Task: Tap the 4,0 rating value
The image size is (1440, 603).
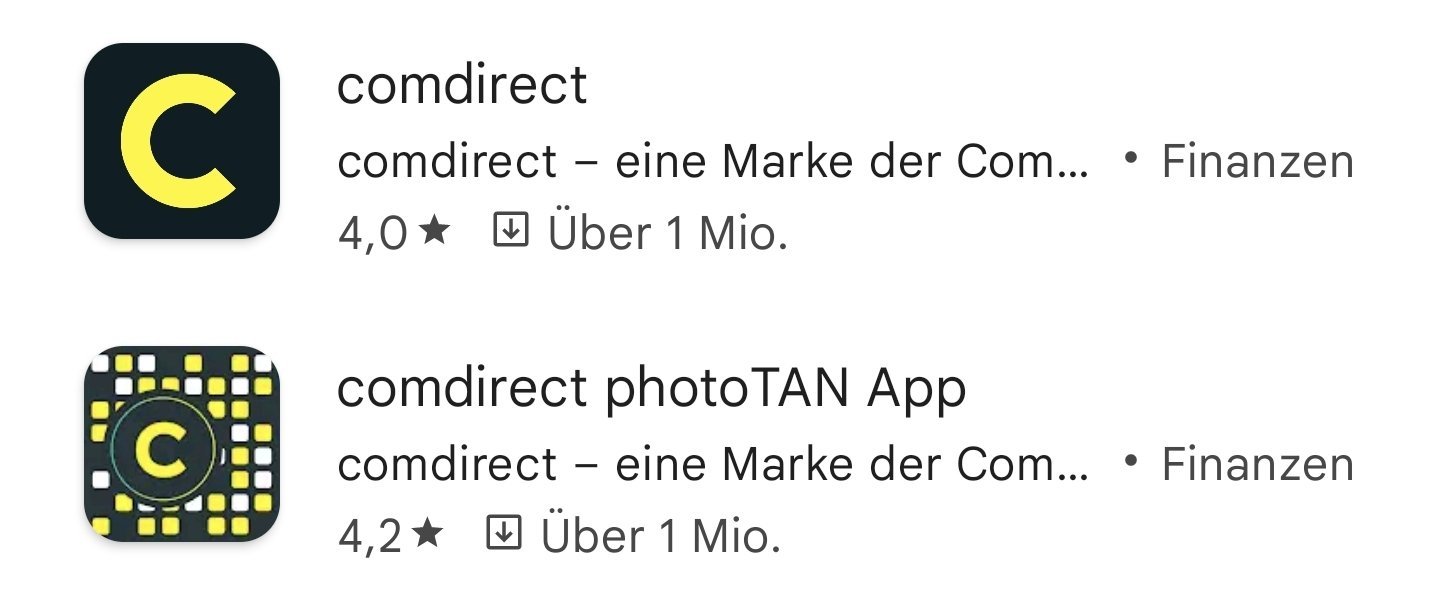Action: 373,234
